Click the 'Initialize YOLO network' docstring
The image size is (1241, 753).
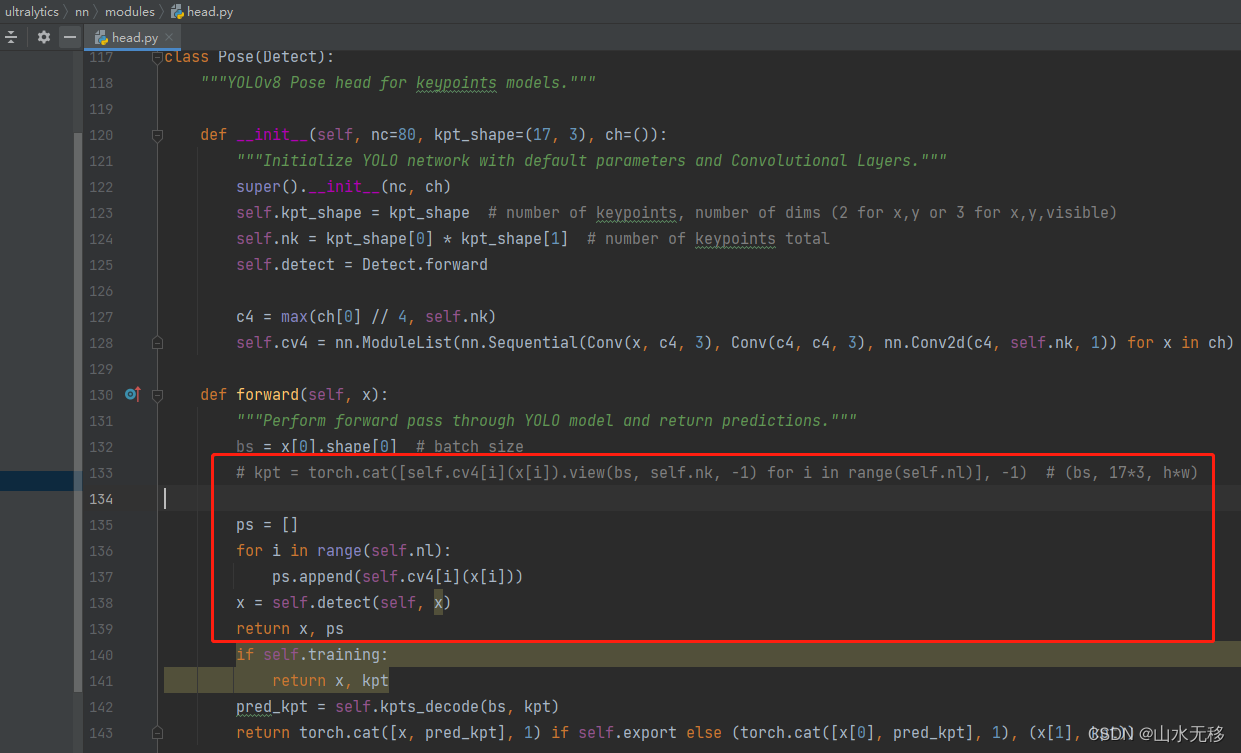(591, 161)
